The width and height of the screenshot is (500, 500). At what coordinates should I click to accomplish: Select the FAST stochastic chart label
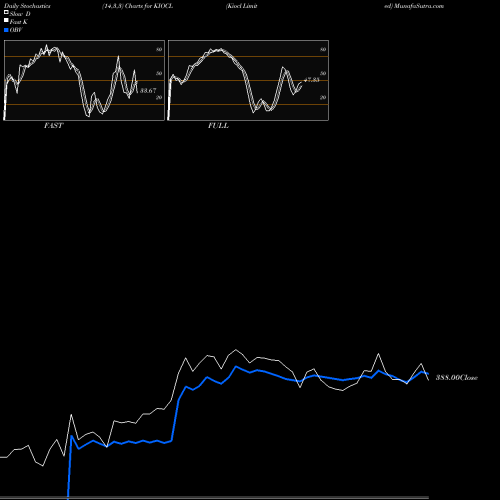click(x=53, y=126)
